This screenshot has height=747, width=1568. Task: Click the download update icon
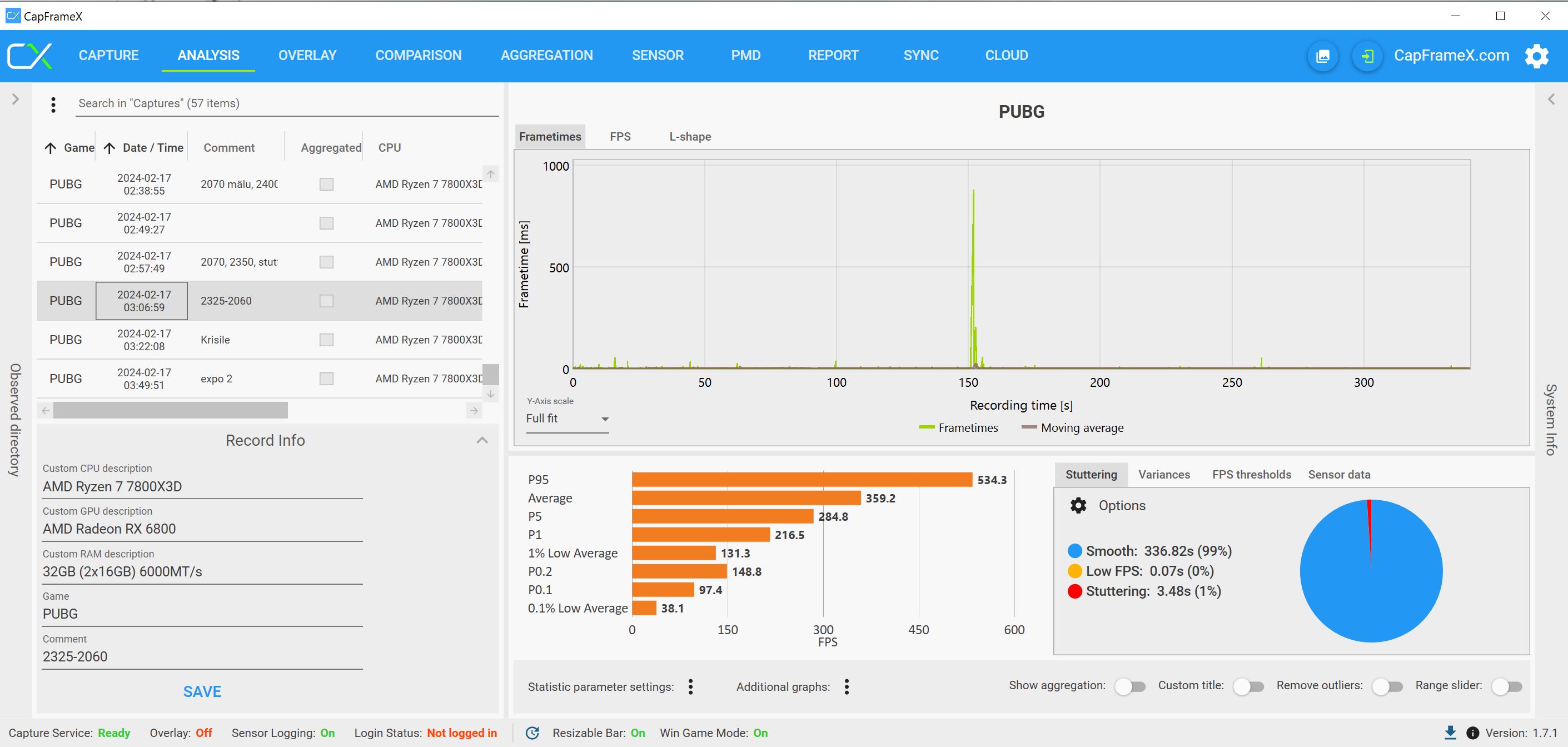click(1451, 733)
